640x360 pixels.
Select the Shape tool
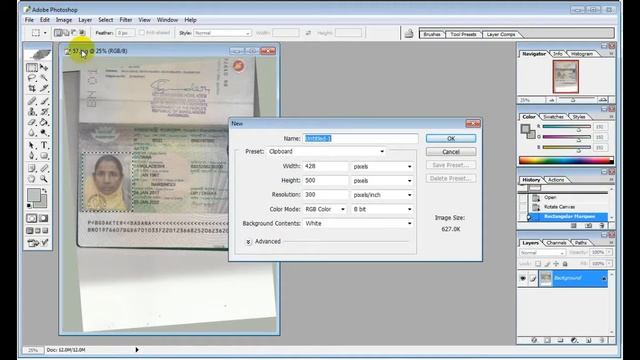(x=44, y=156)
